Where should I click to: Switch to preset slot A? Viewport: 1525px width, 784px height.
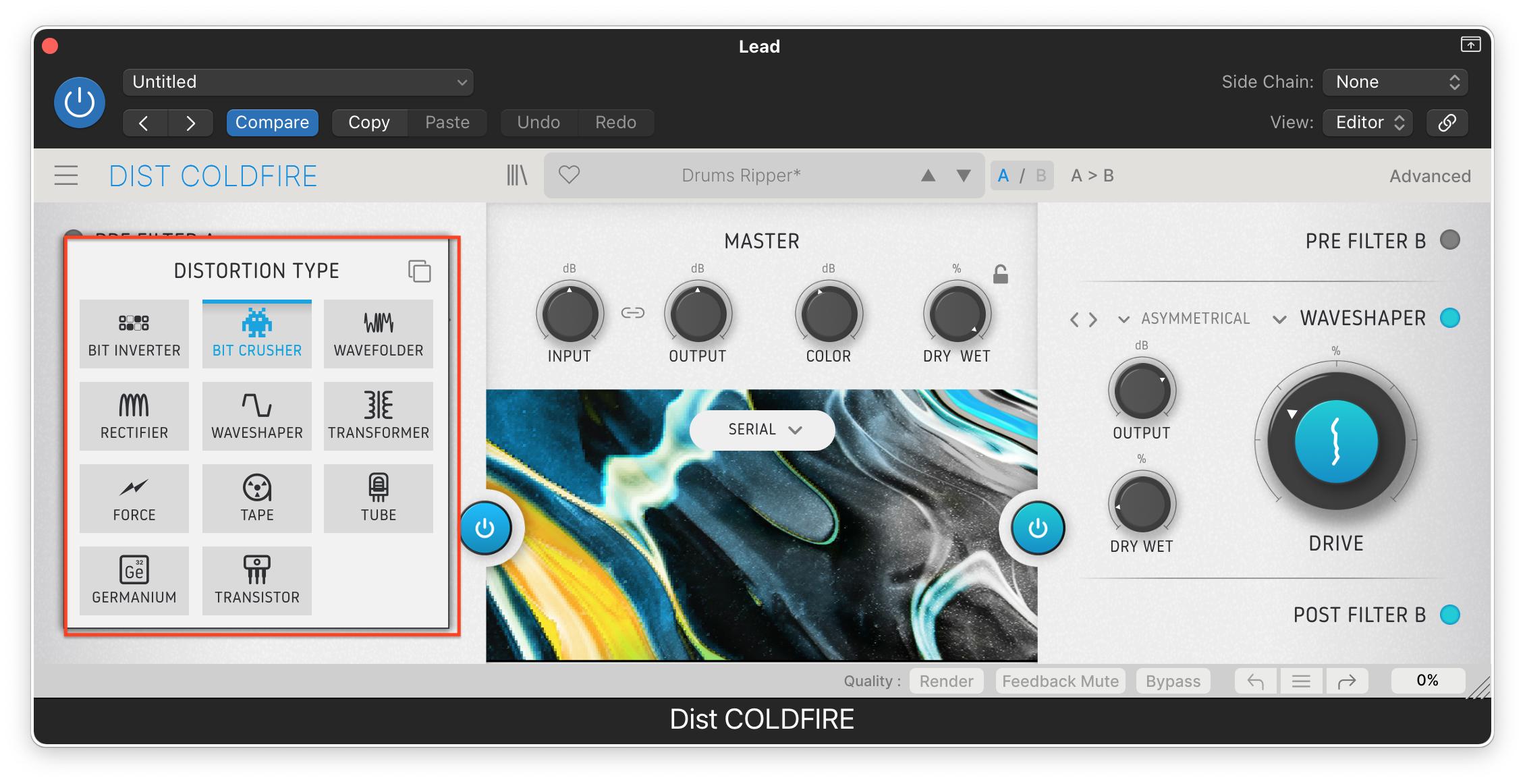(x=1003, y=175)
